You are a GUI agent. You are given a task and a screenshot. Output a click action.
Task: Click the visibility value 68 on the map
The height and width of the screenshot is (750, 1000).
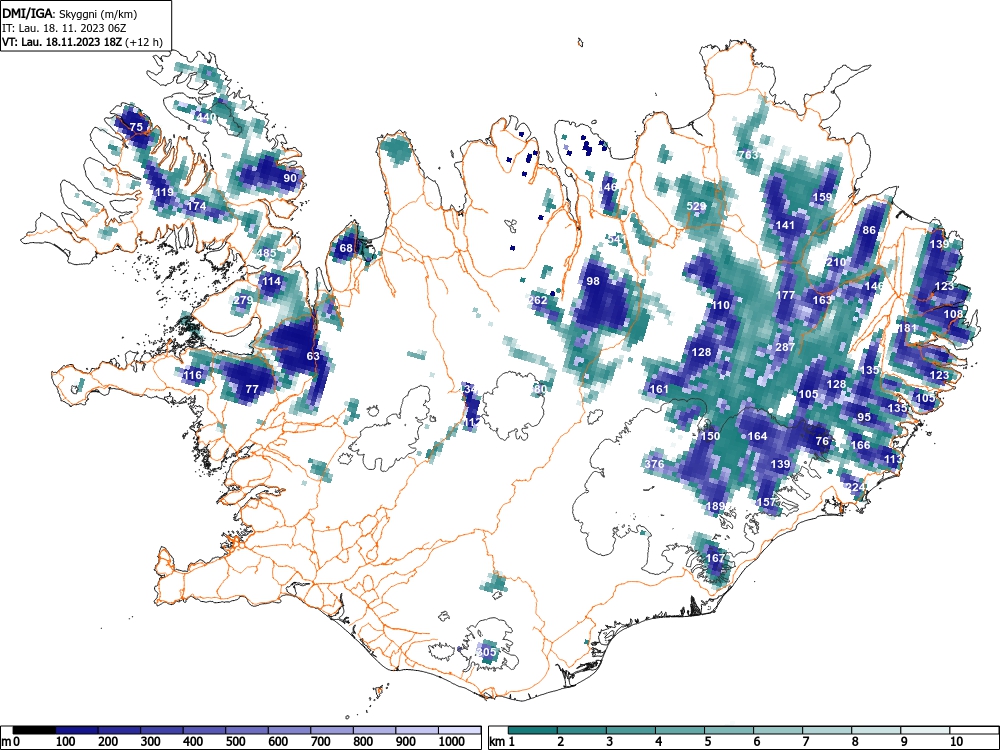point(346,248)
